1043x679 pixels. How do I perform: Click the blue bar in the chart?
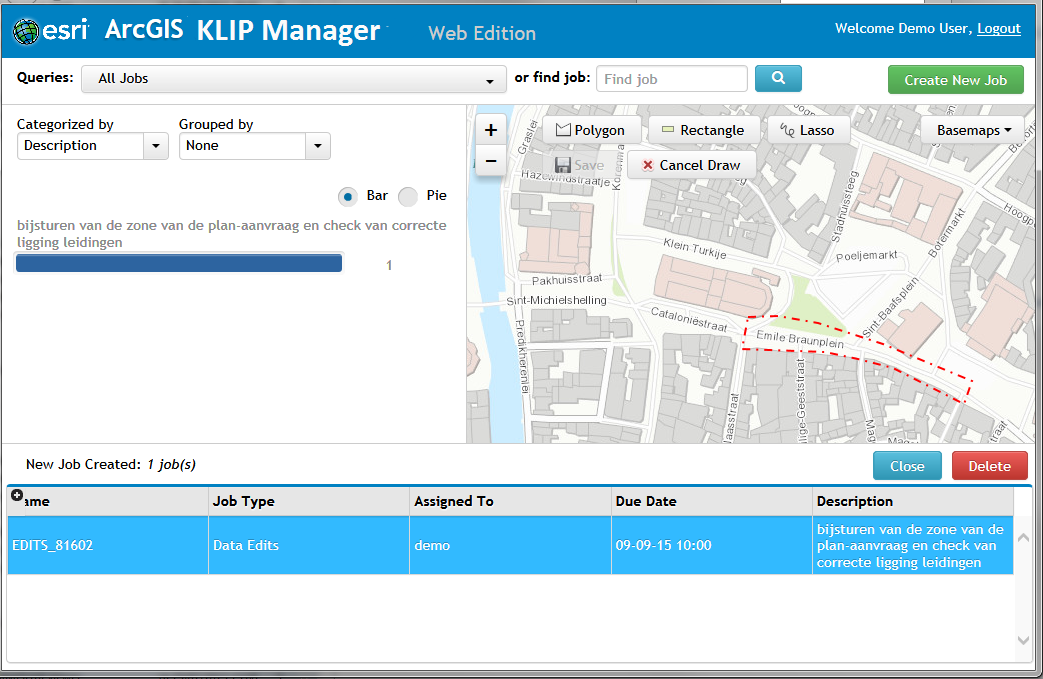click(x=179, y=263)
